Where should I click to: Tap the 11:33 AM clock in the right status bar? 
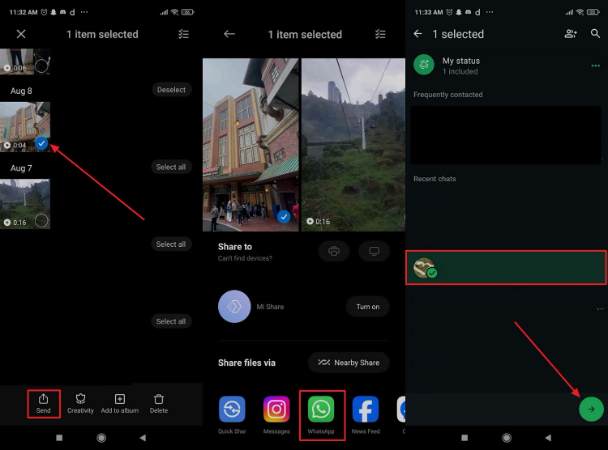(428, 12)
